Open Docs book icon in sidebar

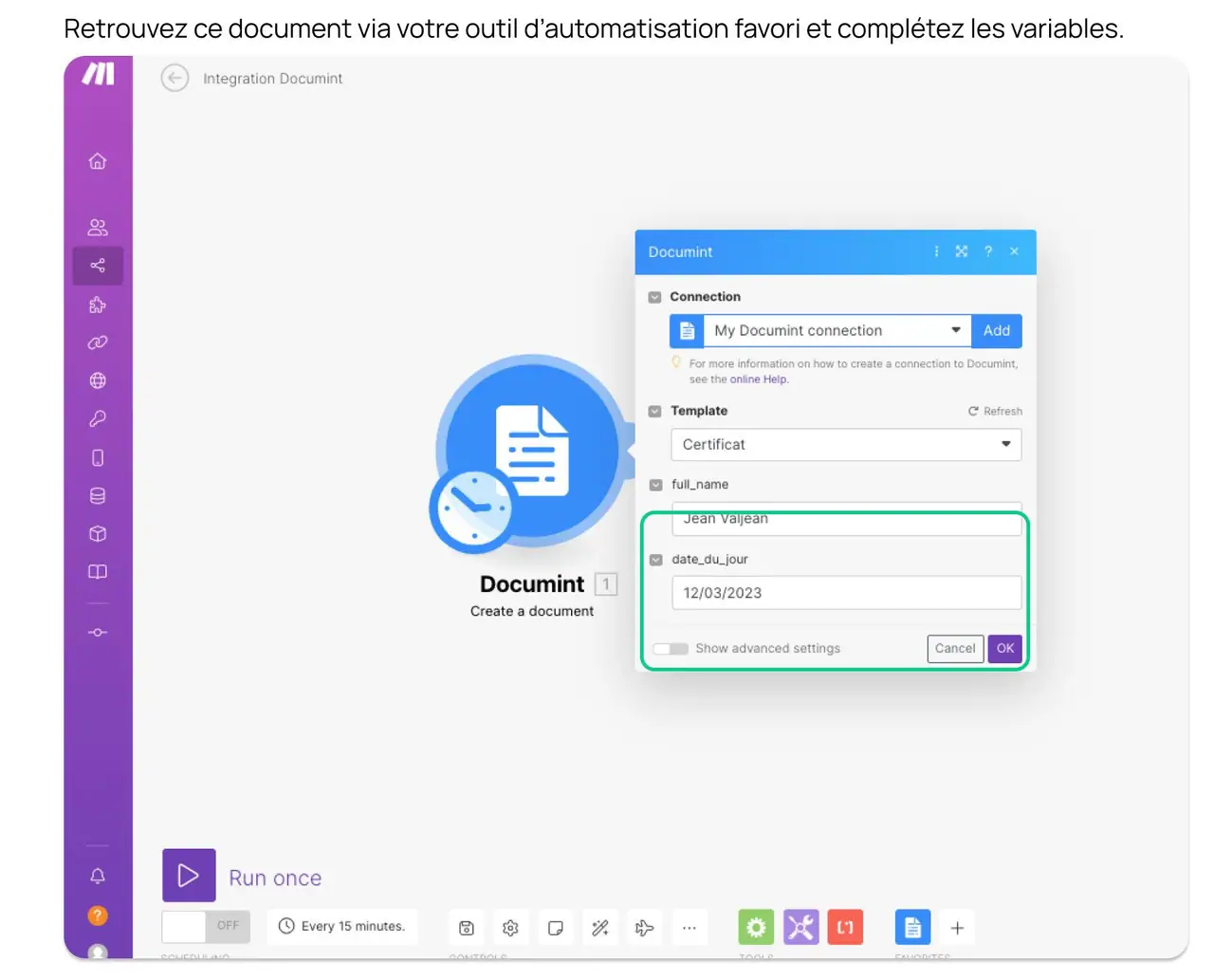tap(98, 572)
